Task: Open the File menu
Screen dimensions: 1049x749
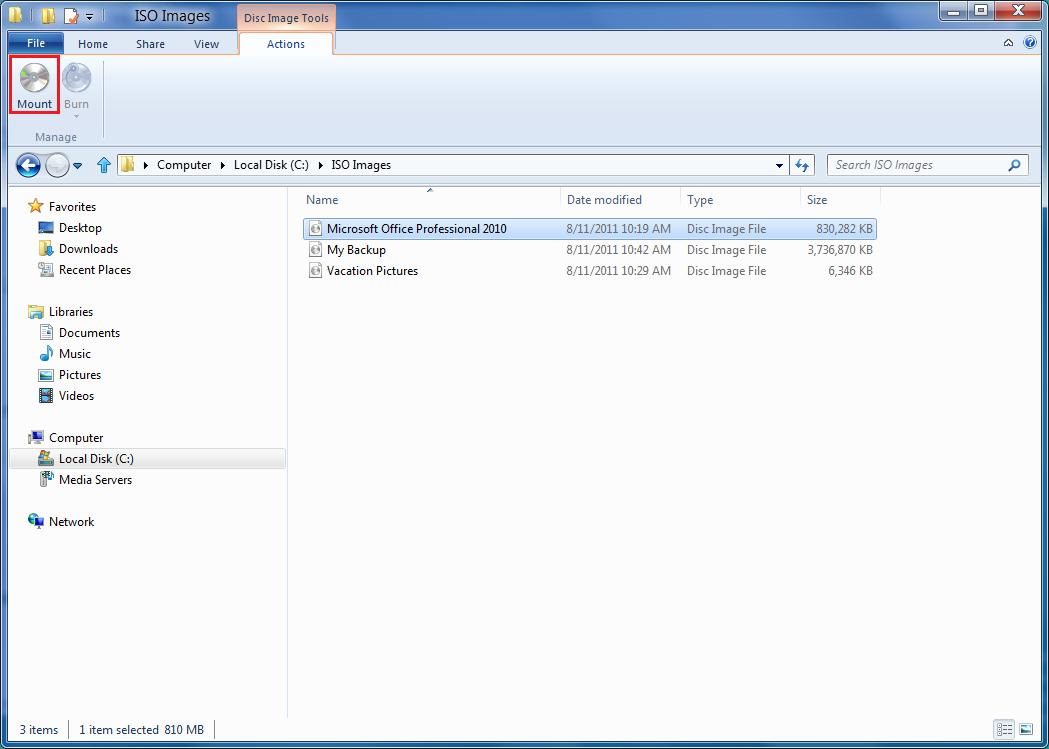Action: coord(35,43)
